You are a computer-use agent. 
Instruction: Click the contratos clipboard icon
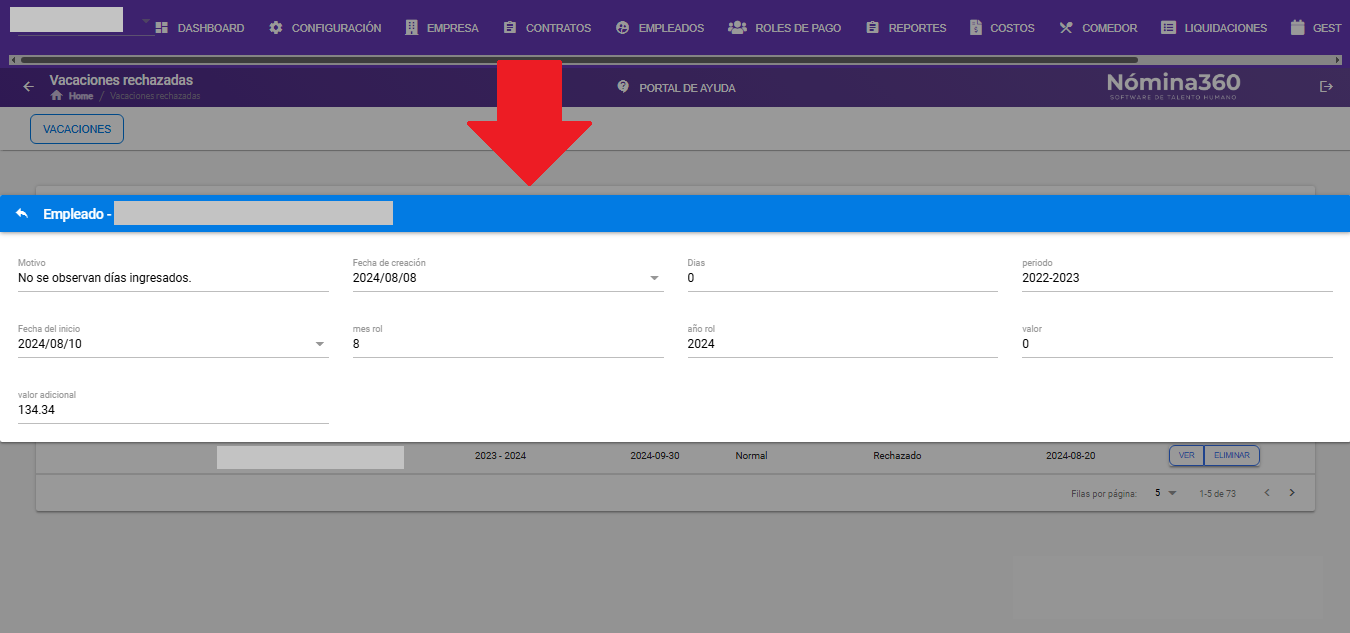[x=510, y=28]
